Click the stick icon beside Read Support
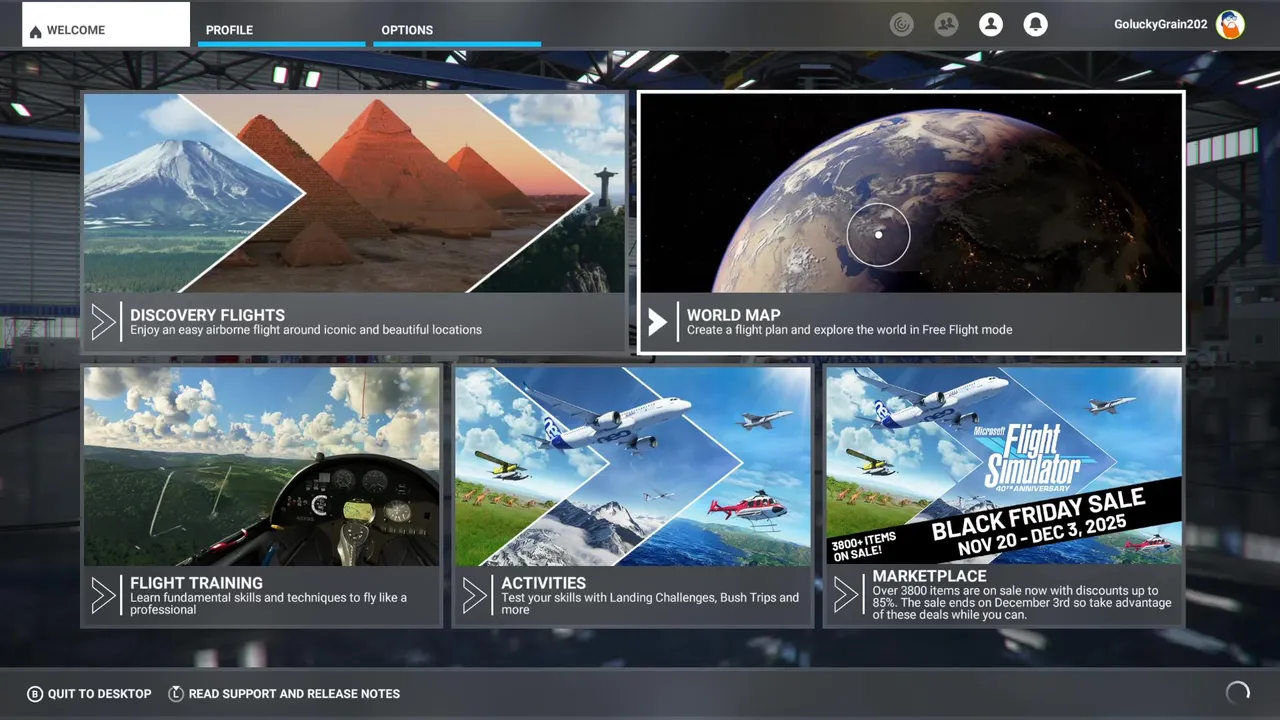The image size is (1280, 720). pyautogui.click(x=176, y=694)
